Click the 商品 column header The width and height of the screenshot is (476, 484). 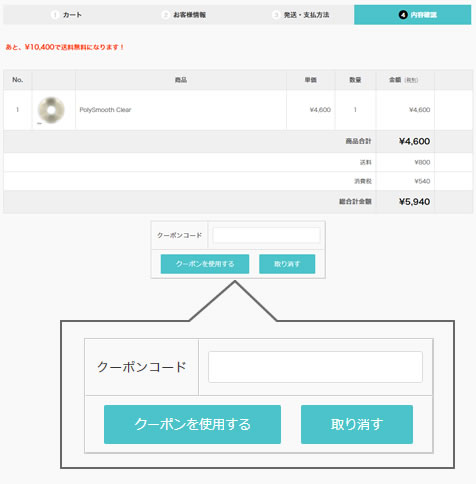[181, 80]
